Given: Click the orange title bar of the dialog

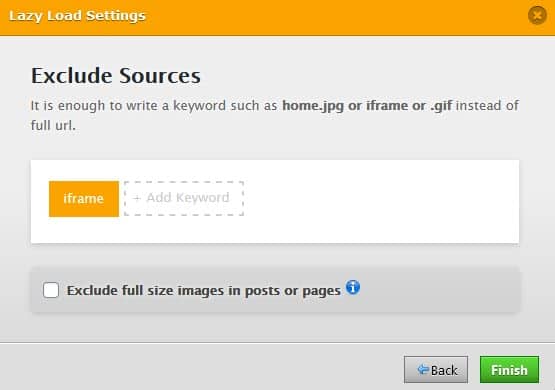Looking at the screenshot, I should (x=319, y=17).
